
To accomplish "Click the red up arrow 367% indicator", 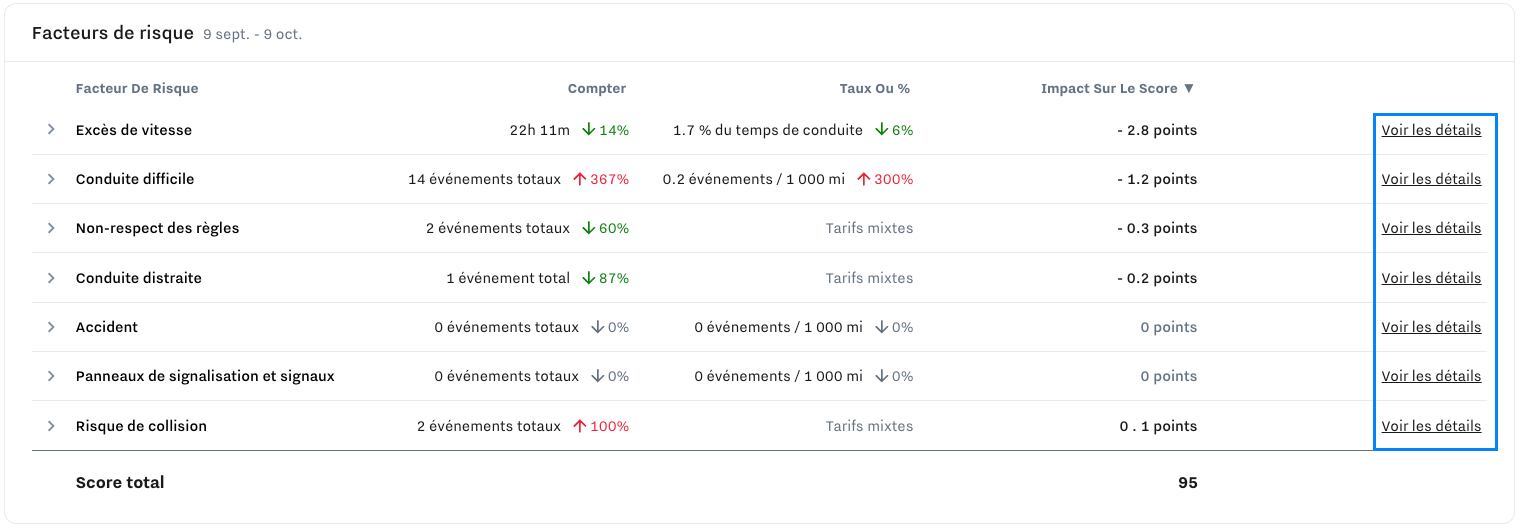I will 601,179.
